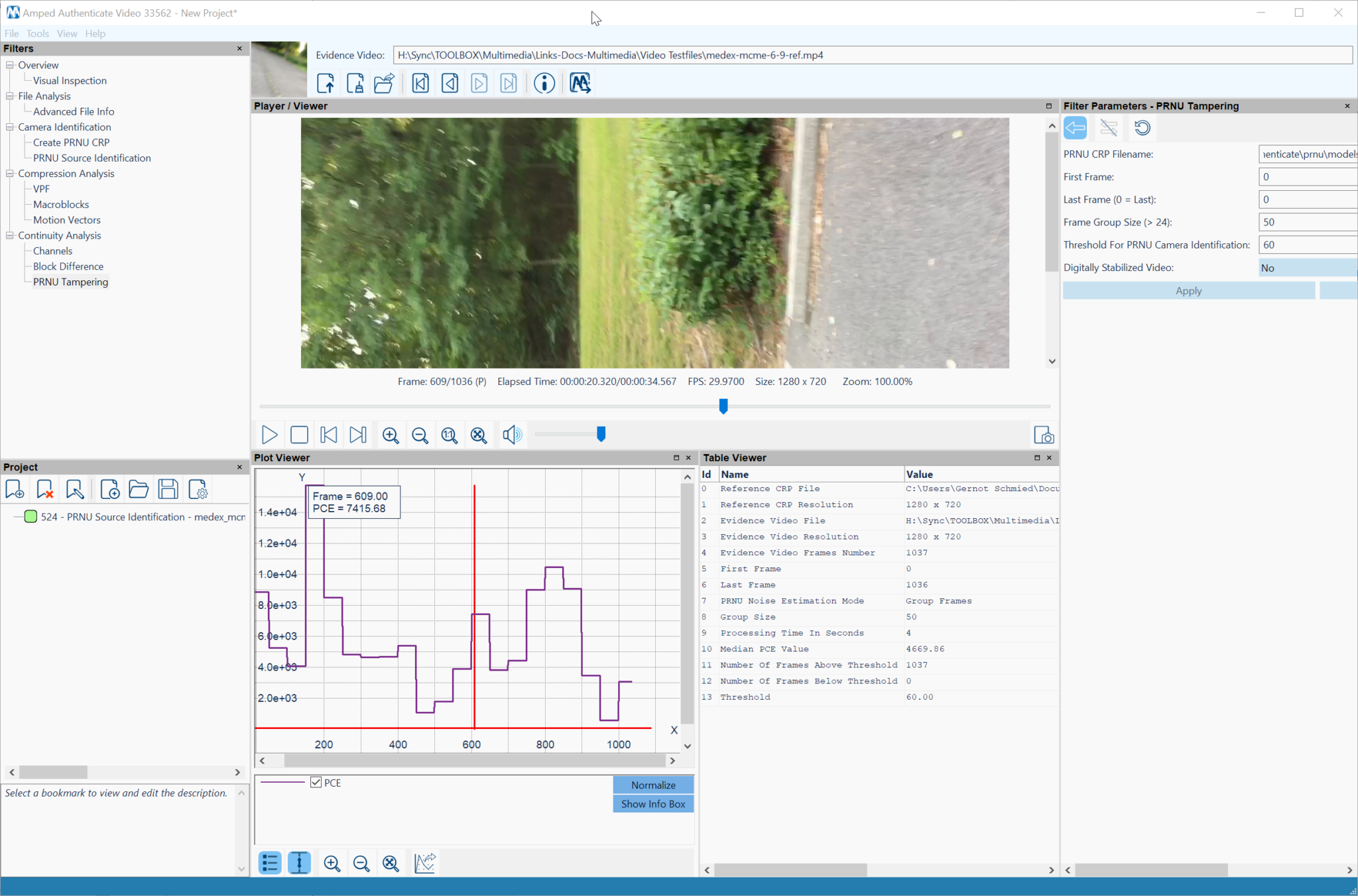The image size is (1358, 896).
Task: Expand the Compression Analysis tree node
Action: [9, 173]
